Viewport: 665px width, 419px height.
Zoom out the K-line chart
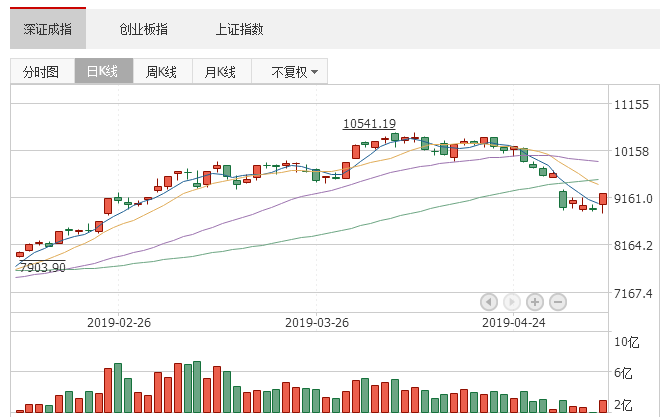(558, 301)
